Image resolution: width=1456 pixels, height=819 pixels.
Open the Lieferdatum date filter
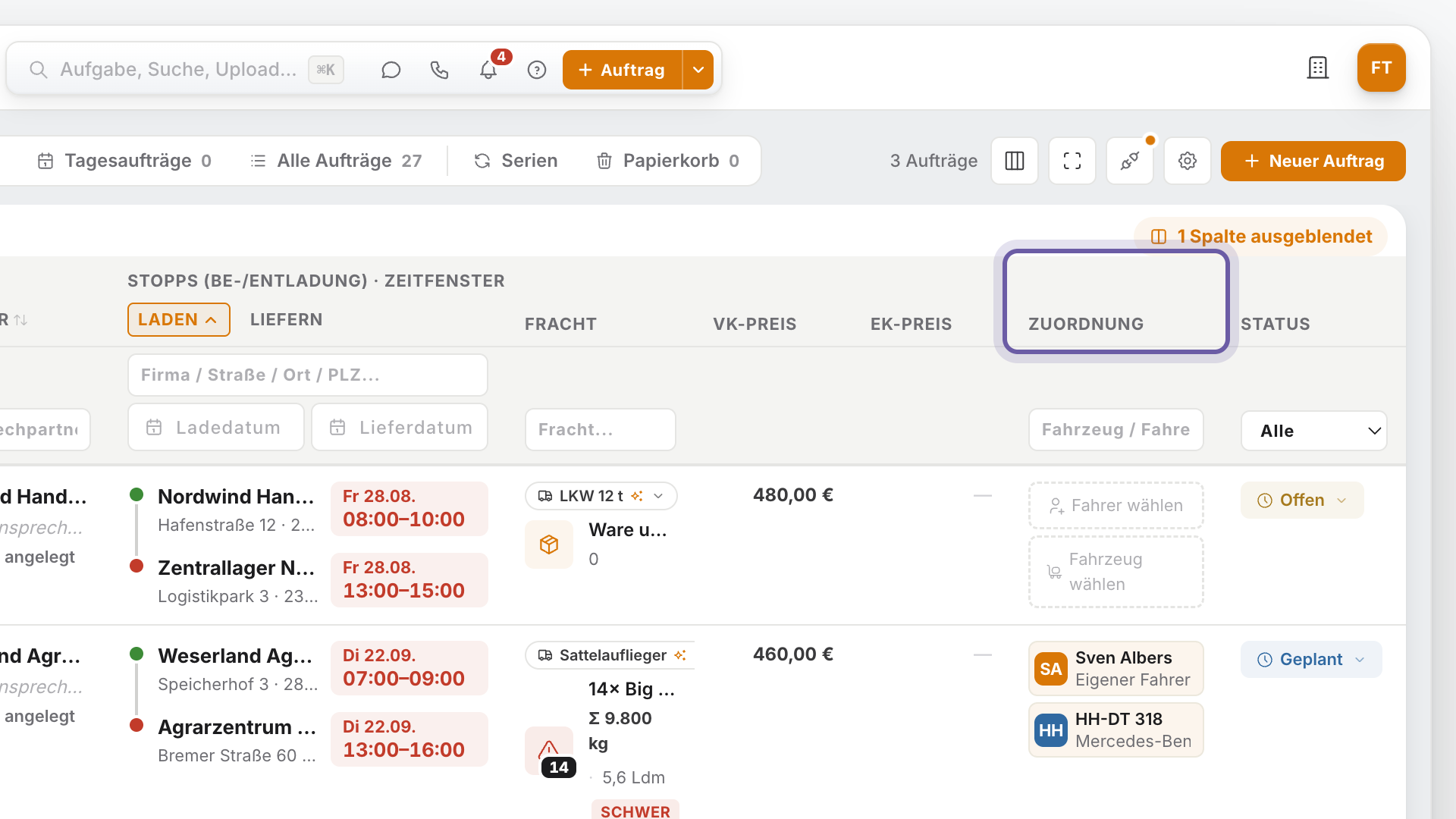point(400,428)
